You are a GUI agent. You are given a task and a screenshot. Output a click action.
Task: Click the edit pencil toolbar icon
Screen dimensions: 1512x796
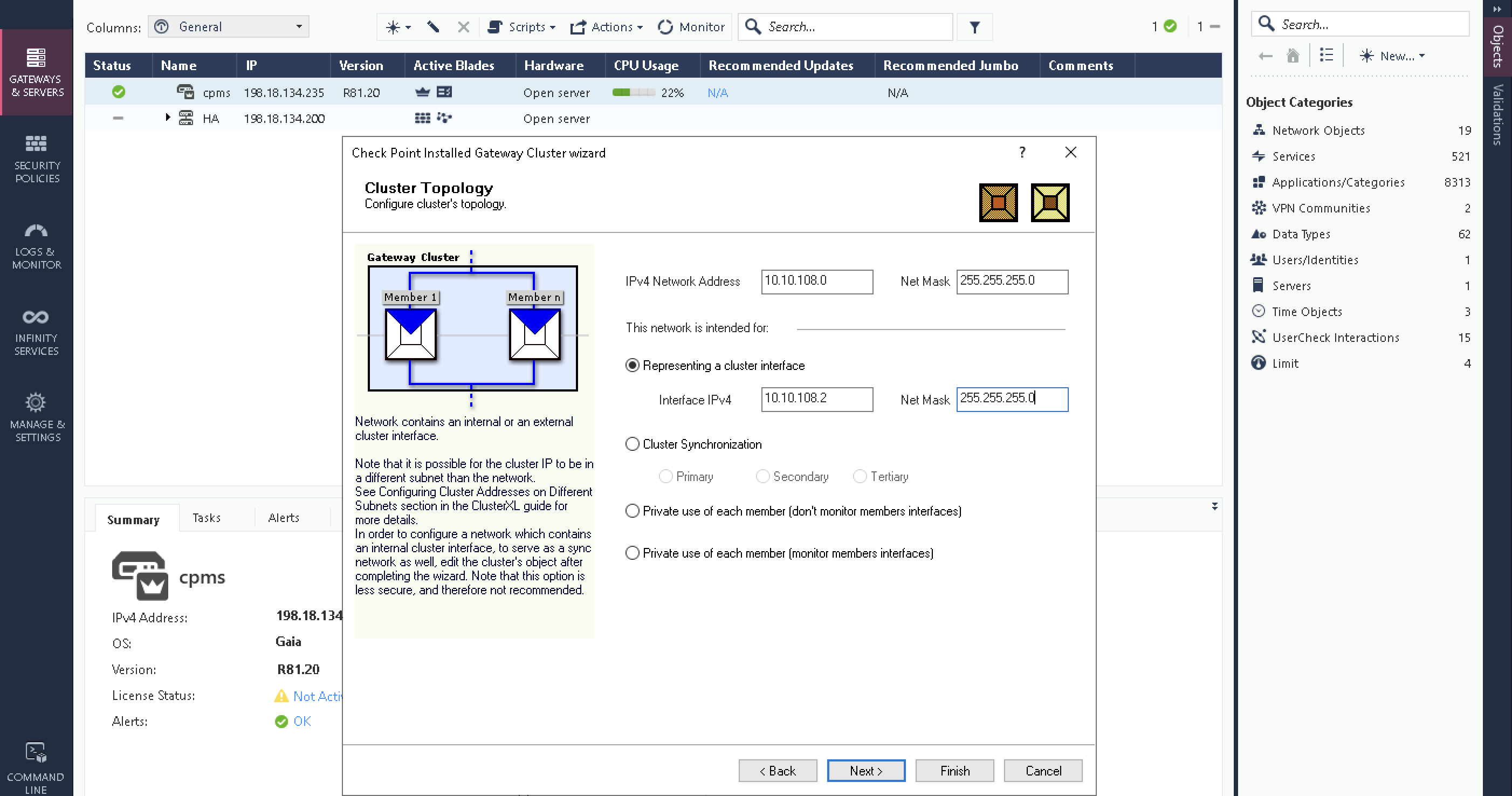pyautogui.click(x=433, y=27)
